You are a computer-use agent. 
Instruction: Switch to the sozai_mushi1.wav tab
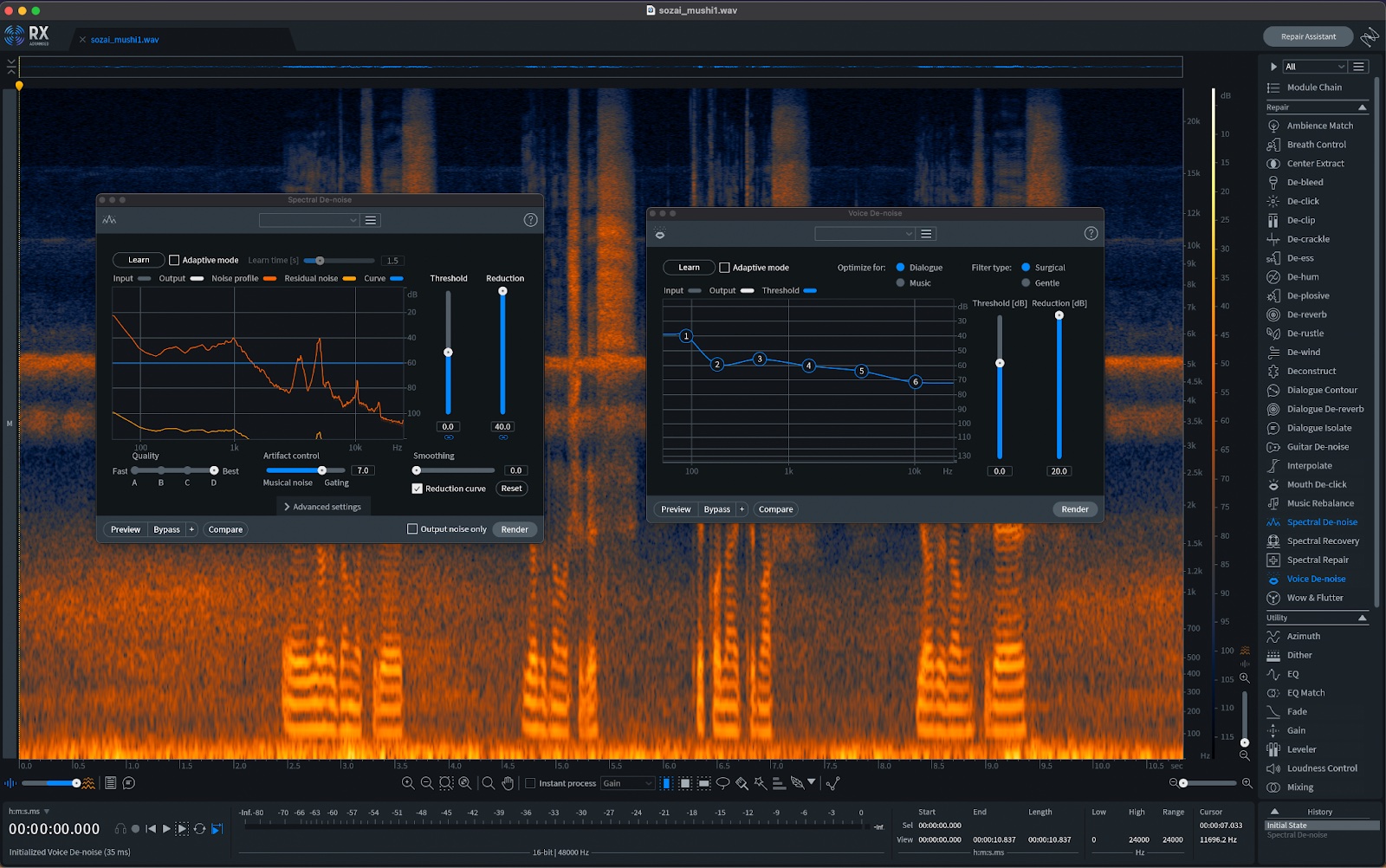(x=124, y=40)
